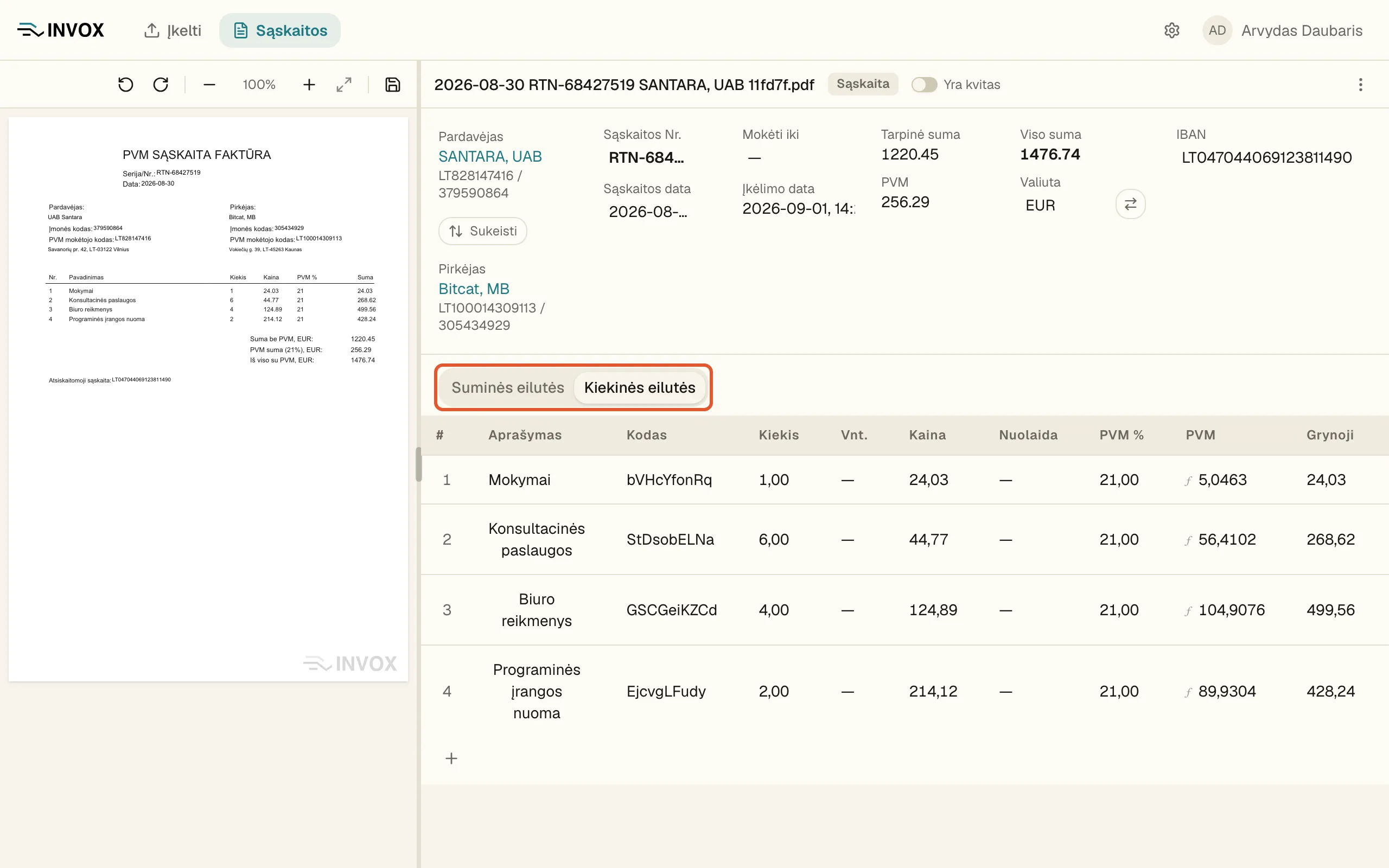Rotate document clockwise
The image size is (1389, 868).
(161, 85)
